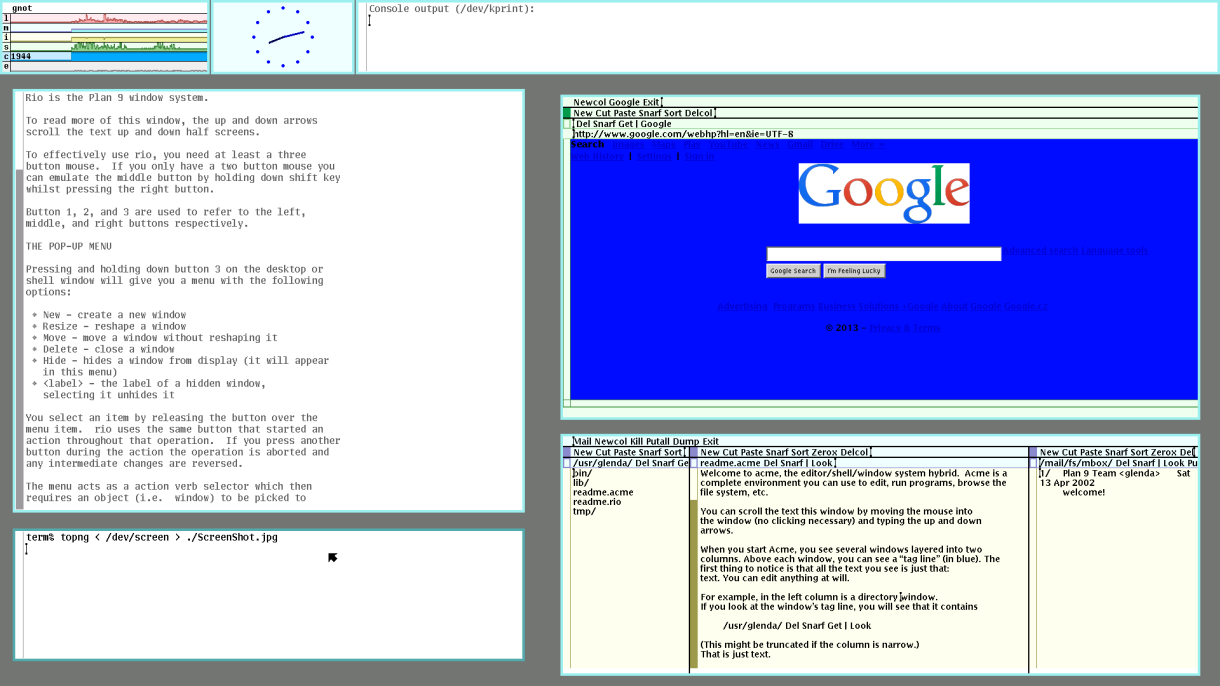Click the purple column handle above readme.acme

[x=694, y=452]
